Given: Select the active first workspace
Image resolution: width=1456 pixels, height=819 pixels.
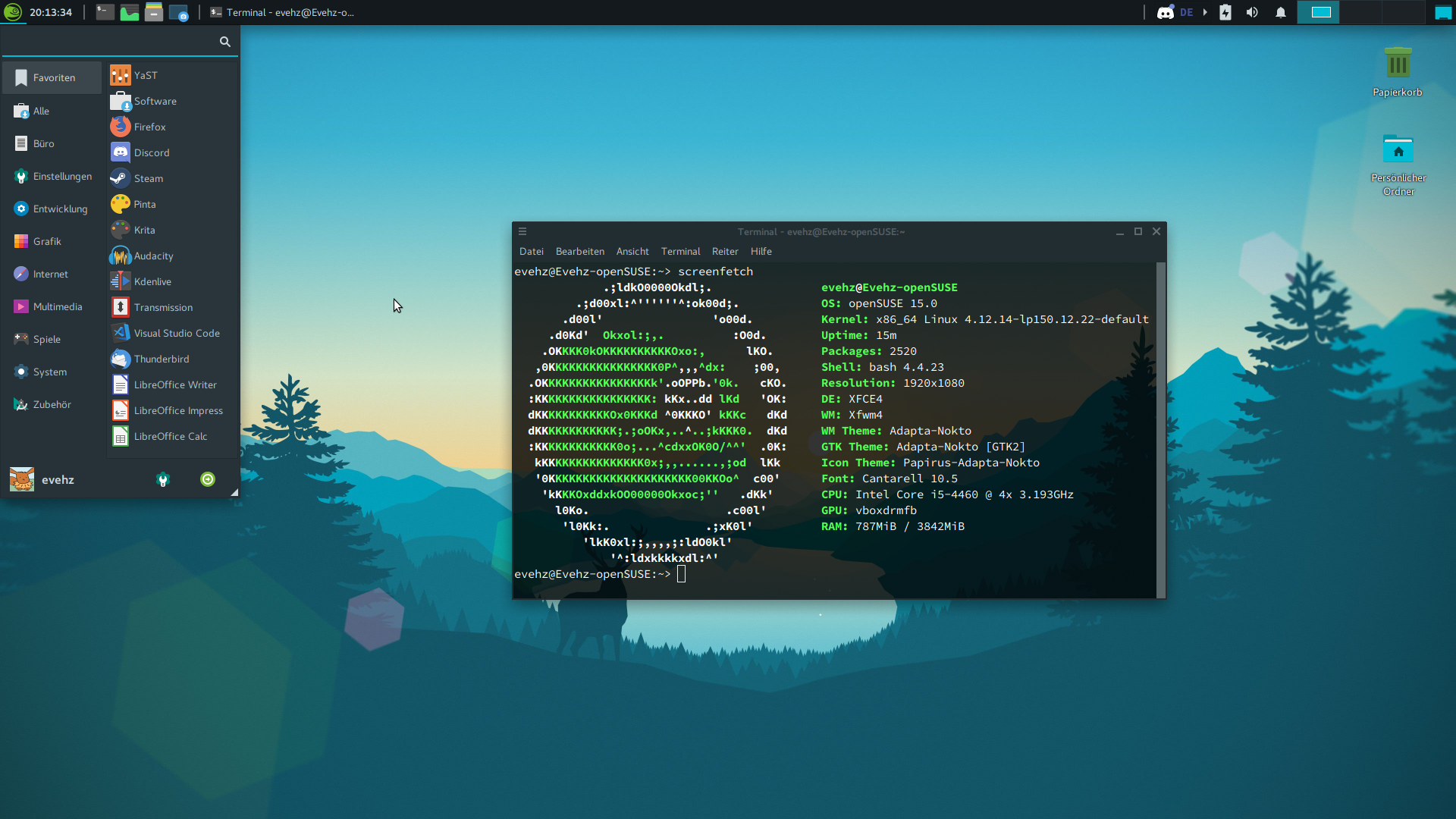Looking at the screenshot, I should pyautogui.click(x=1319, y=12).
